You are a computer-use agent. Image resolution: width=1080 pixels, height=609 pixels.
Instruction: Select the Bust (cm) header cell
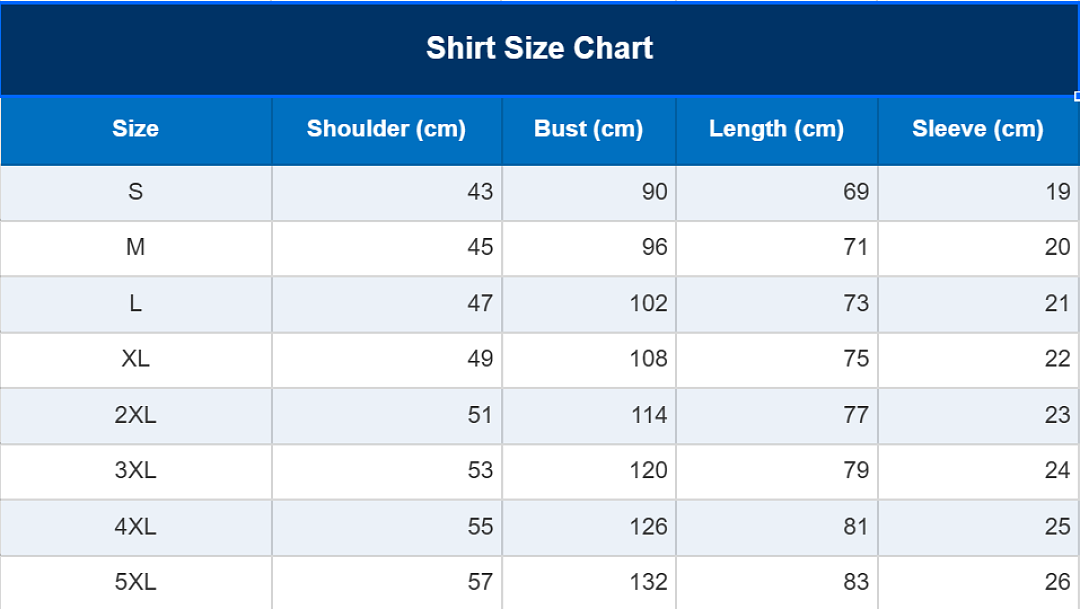click(x=589, y=130)
